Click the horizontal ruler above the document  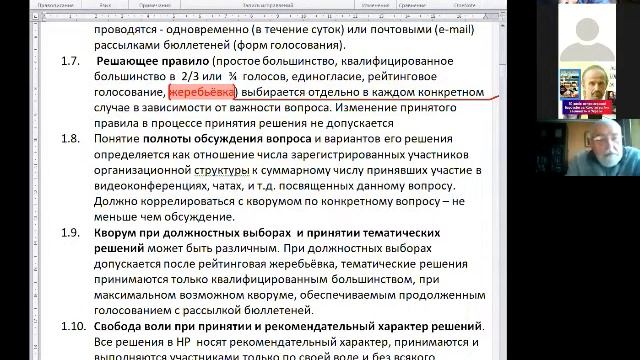(270, 16)
